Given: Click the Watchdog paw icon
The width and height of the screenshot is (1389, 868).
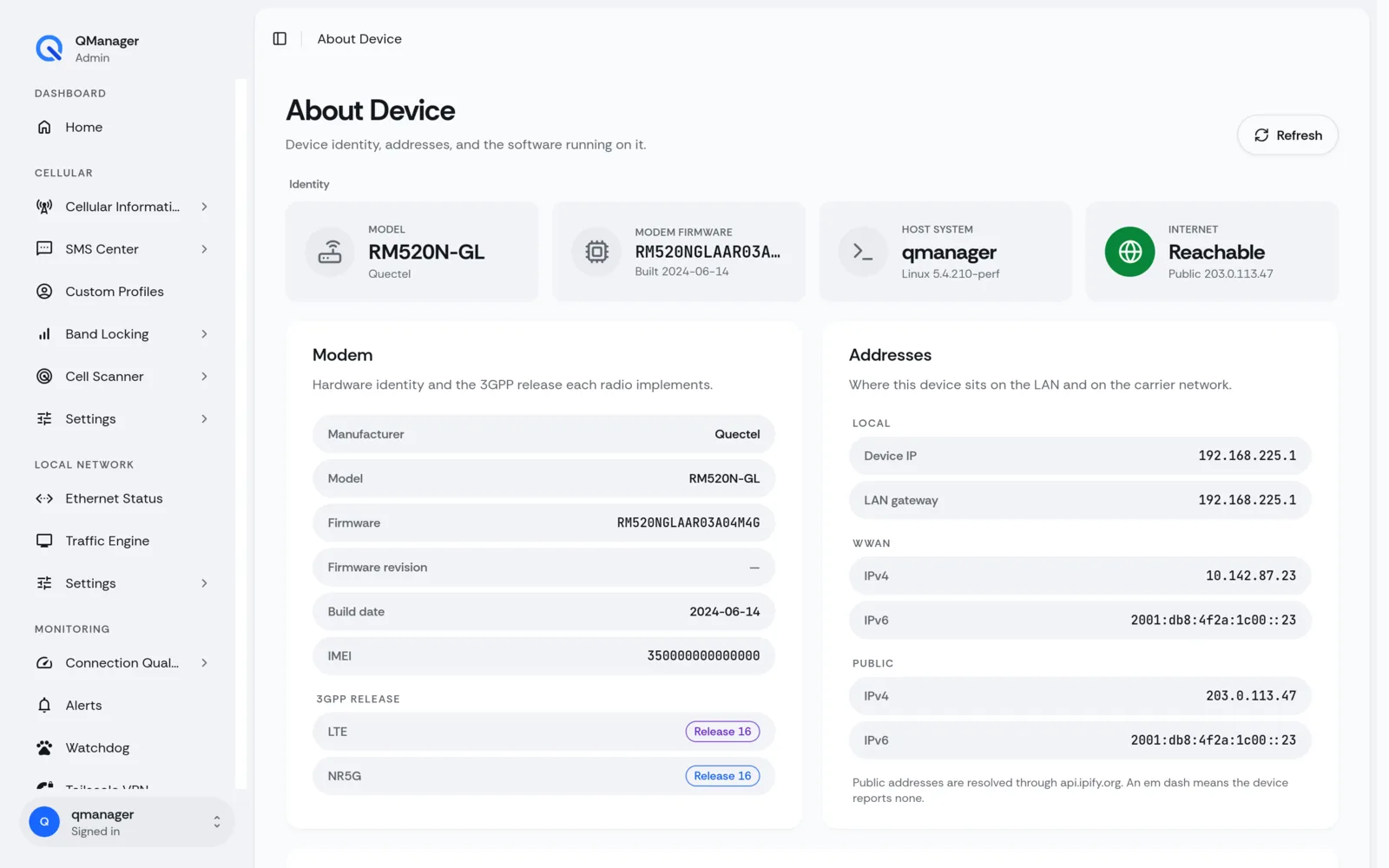Looking at the screenshot, I should 44,748.
